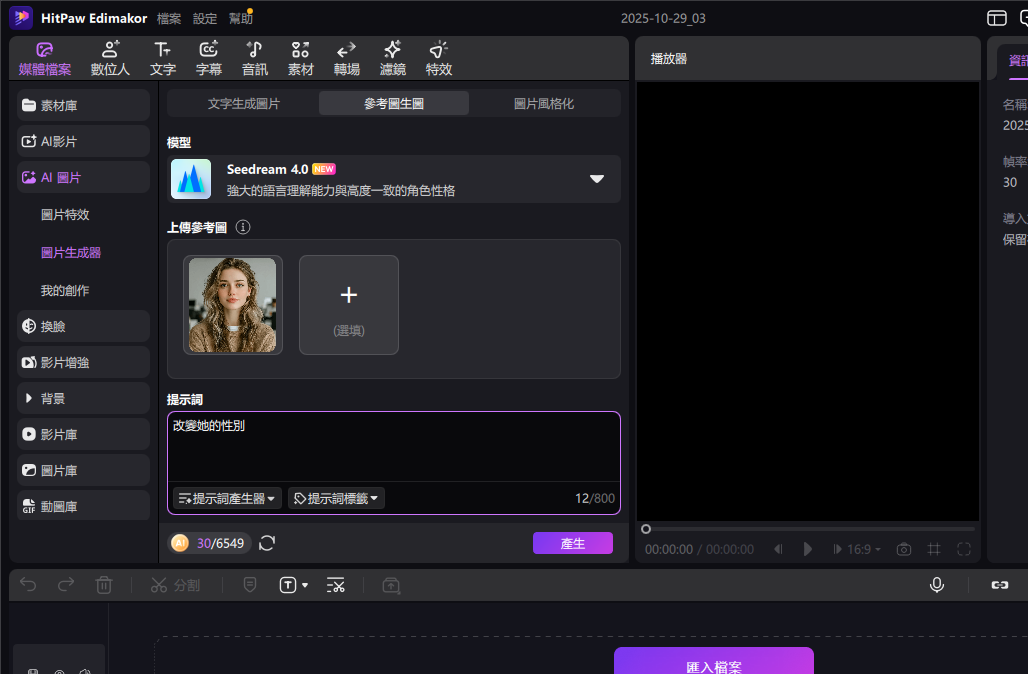Select the 音訊 audio toolbar icon

[254, 57]
